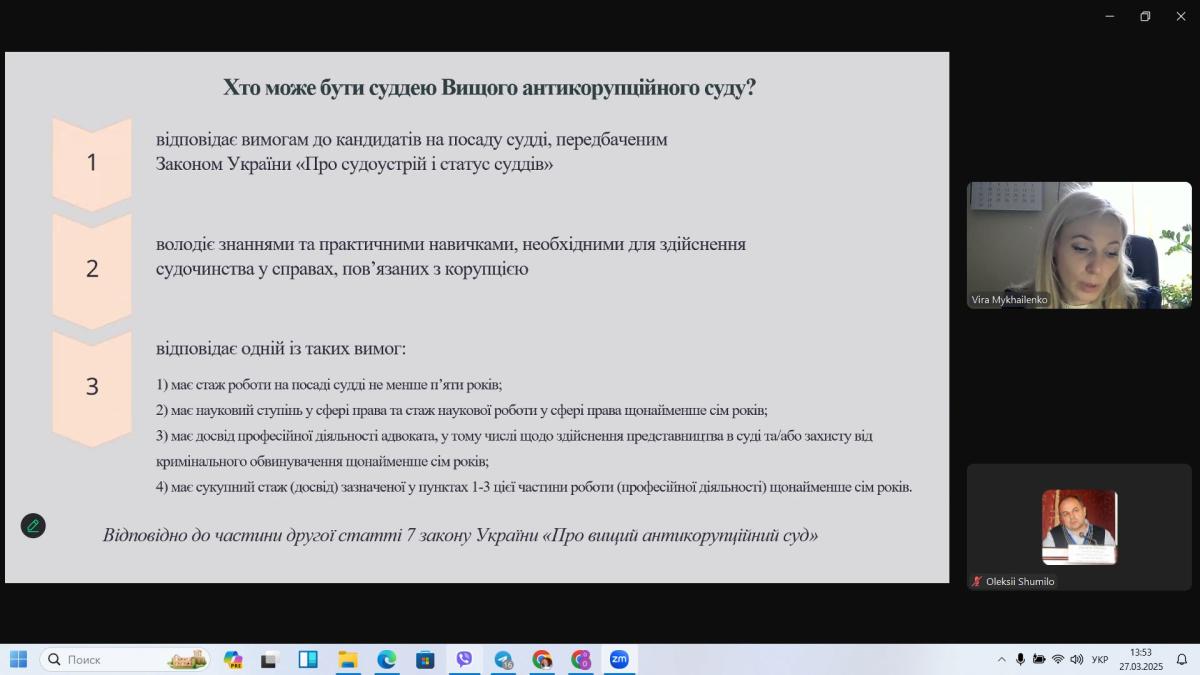Open Microsoft Store from the taskbar

coord(425,659)
